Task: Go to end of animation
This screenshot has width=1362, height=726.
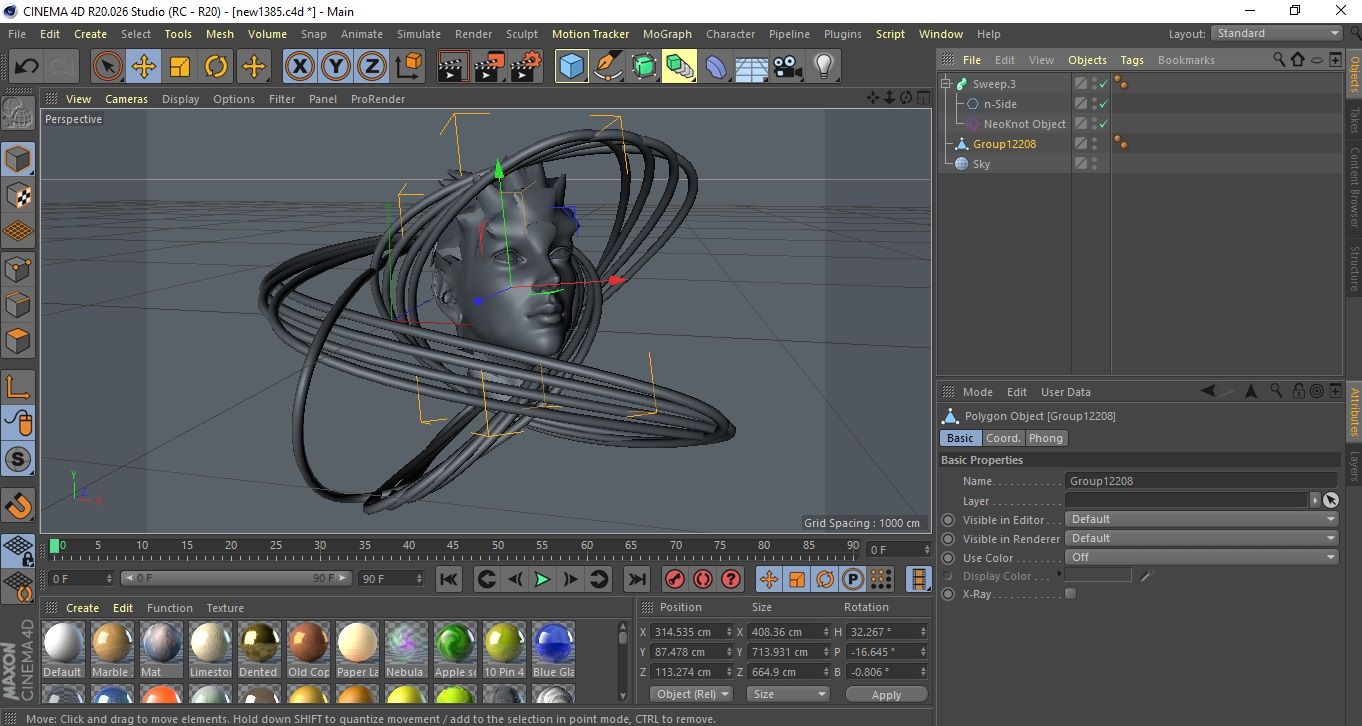Action: click(636, 579)
